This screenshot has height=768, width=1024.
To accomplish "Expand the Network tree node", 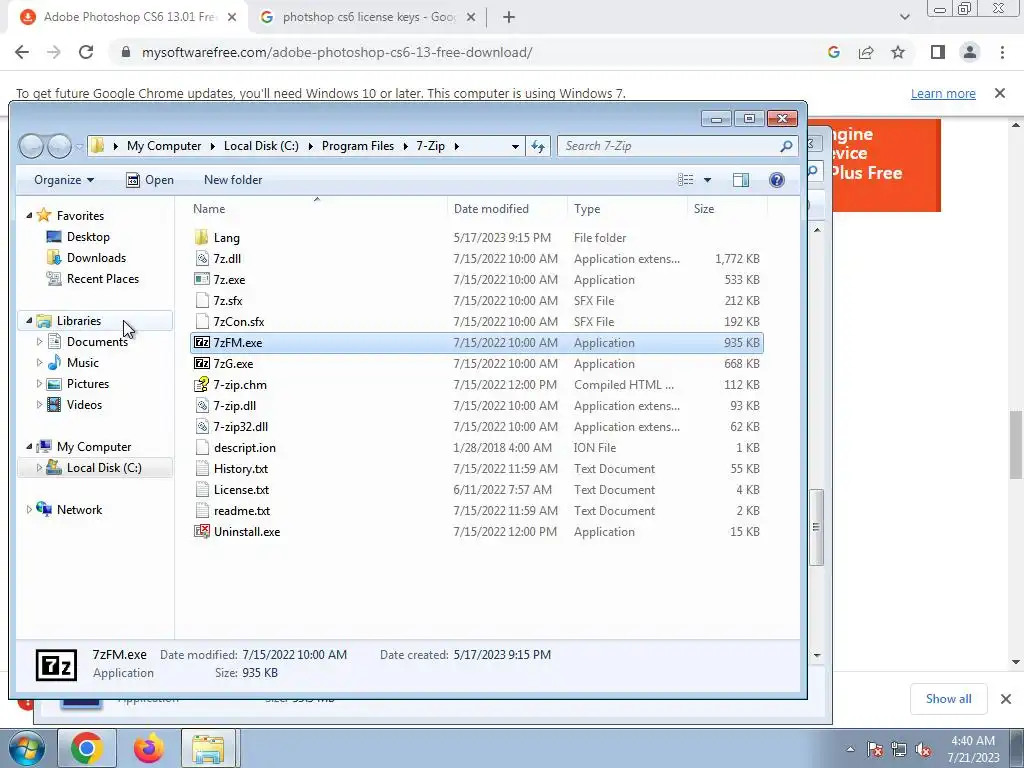I will 29,509.
